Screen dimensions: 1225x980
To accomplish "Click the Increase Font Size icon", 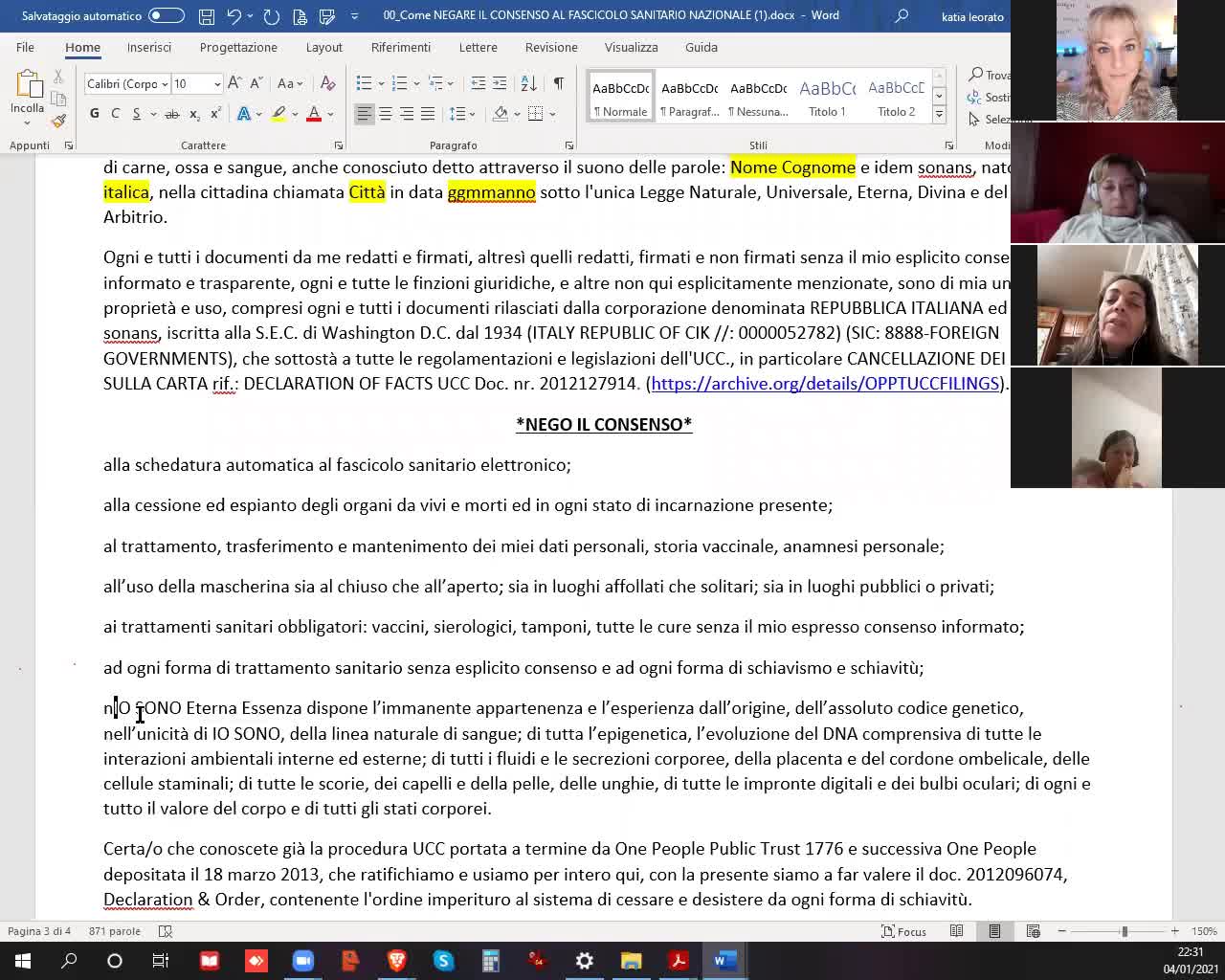I will 234,83.
